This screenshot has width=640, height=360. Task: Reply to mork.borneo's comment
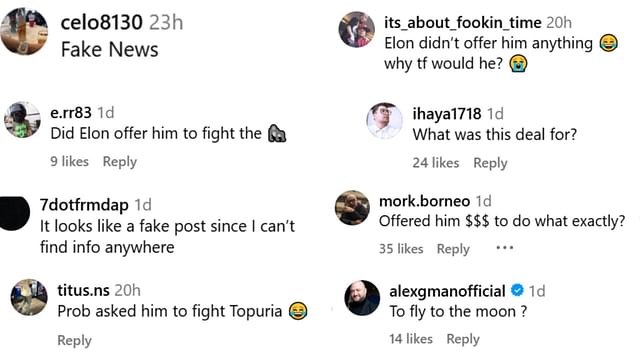(453, 249)
